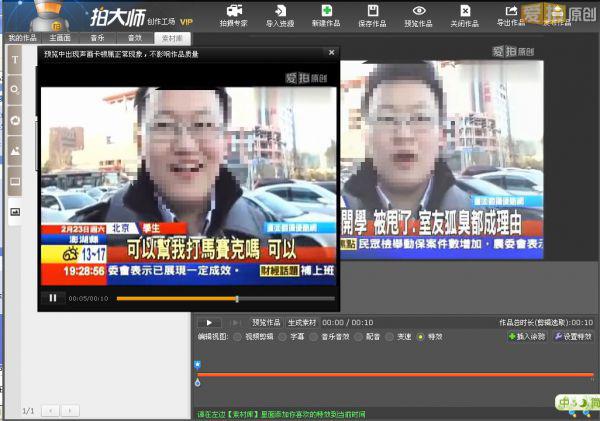Click the orange timeline track bar
The width and height of the screenshot is (600, 421).
coord(395,375)
